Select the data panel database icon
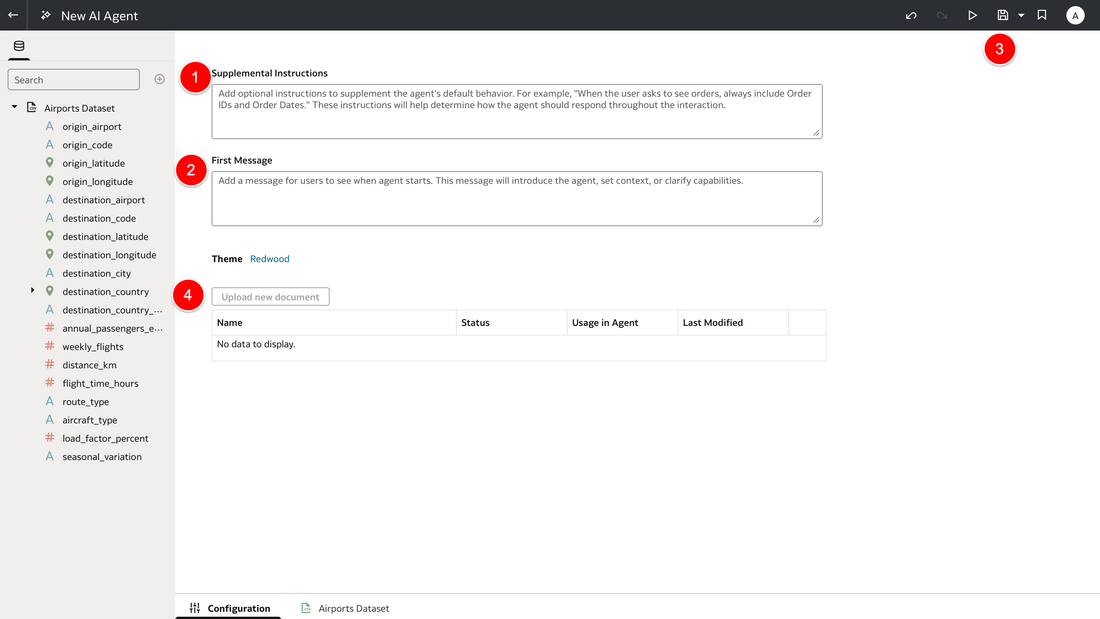The height and width of the screenshot is (619, 1100). tap(19, 46)
